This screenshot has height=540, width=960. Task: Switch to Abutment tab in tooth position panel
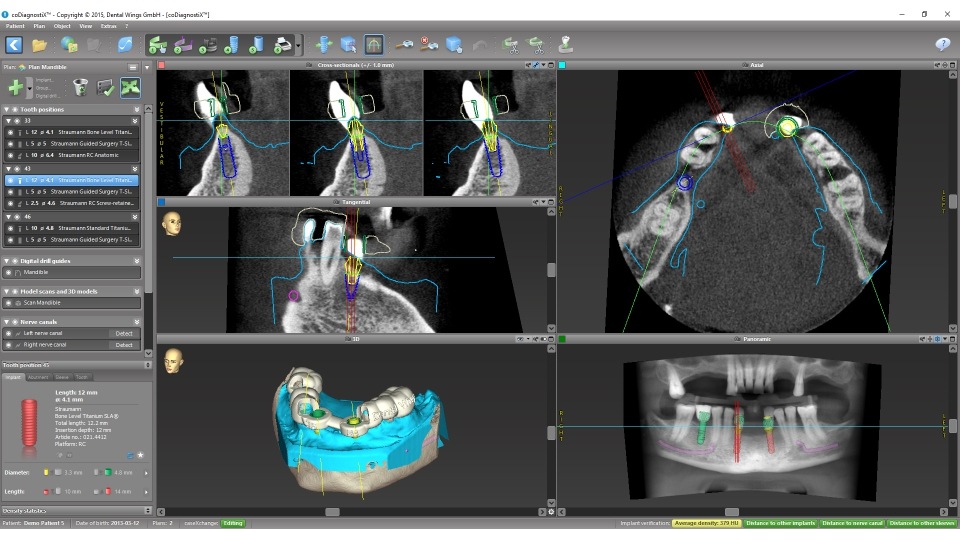coord(38,377)
